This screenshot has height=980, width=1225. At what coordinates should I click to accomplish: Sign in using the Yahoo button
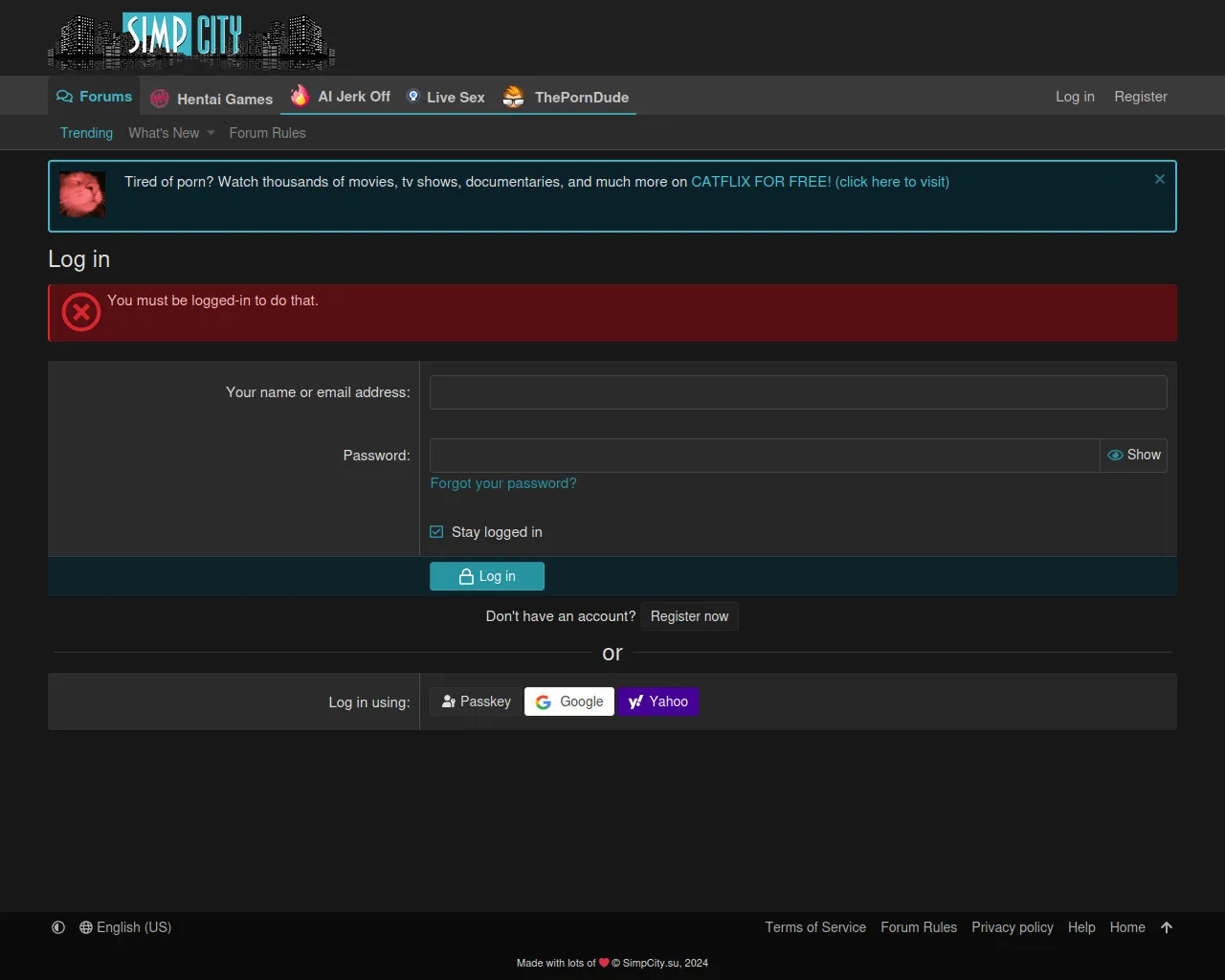point(658,702)
